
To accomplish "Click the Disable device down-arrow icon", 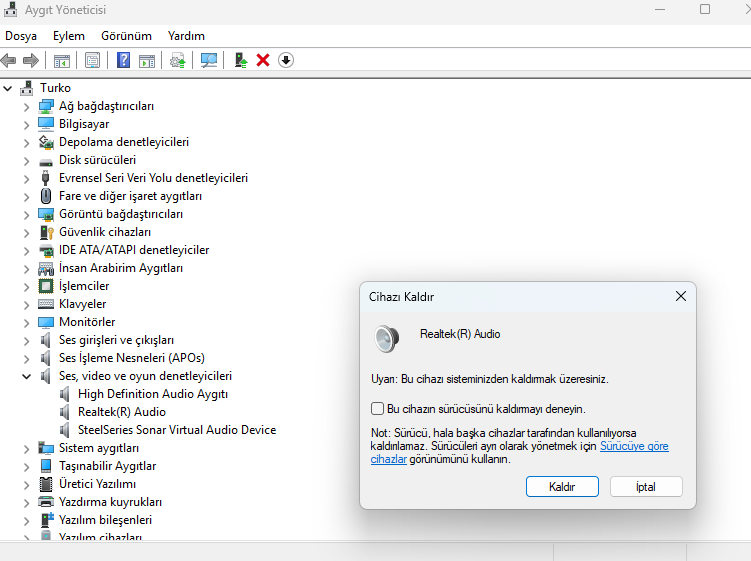I will [286, 60].
